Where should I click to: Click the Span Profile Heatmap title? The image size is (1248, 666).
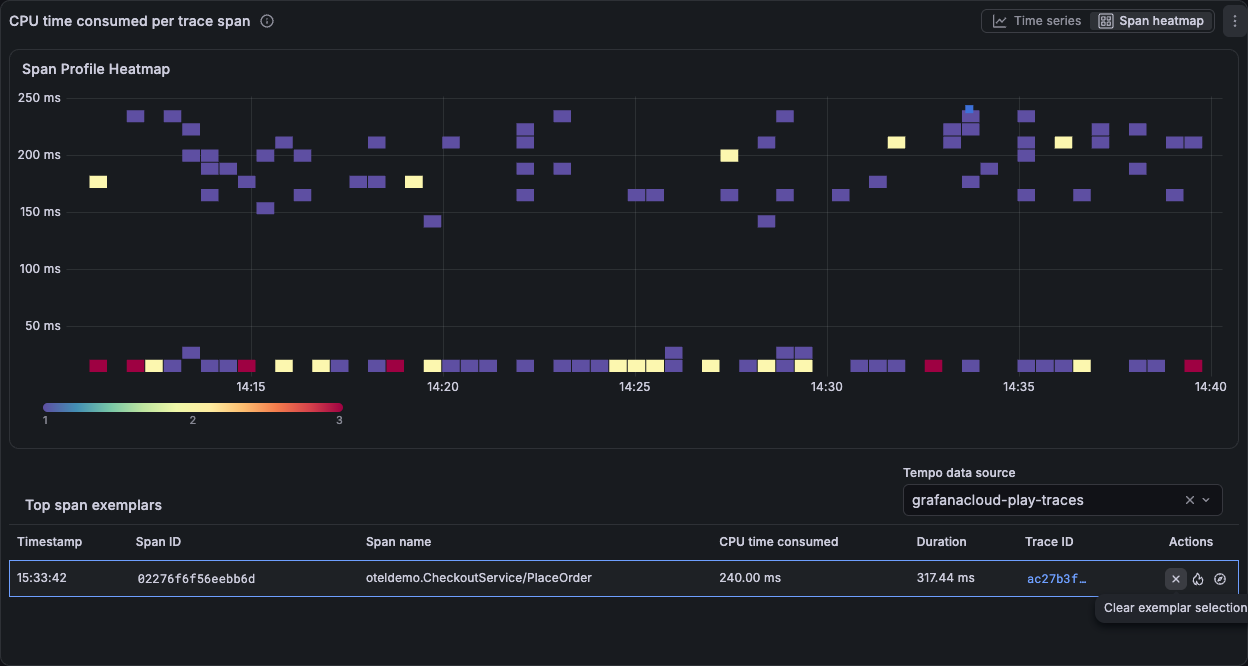pyautogui.click(x=96, y=70)
